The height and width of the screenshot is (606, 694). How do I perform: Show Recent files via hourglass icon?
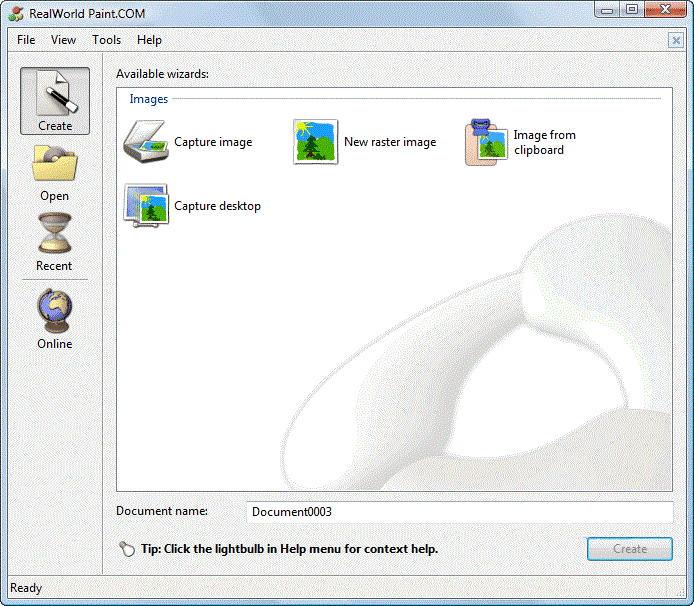tap(55, 241)
